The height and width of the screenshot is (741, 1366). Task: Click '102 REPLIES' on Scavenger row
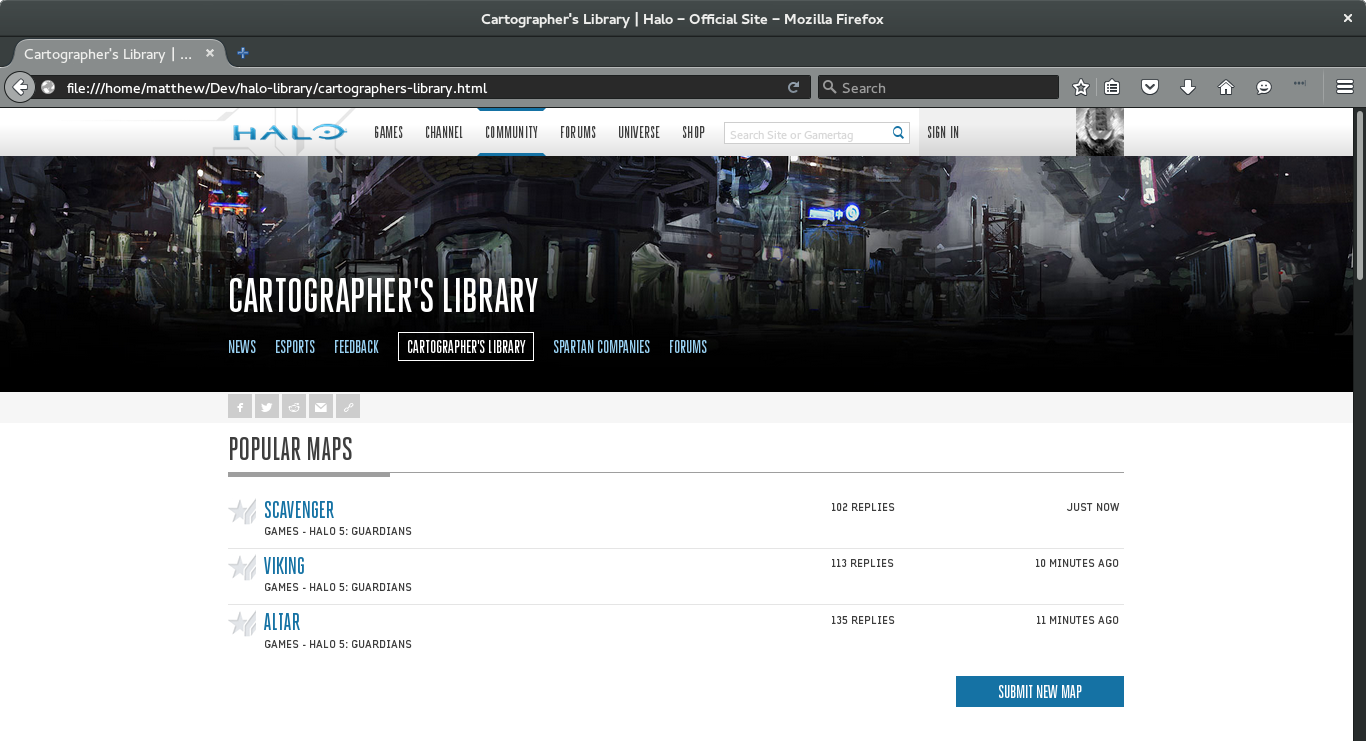point(863,507)
